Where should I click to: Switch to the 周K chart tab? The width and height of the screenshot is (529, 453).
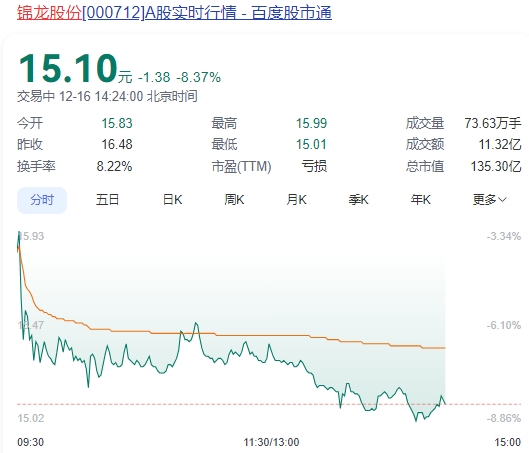tap(234, 200)
